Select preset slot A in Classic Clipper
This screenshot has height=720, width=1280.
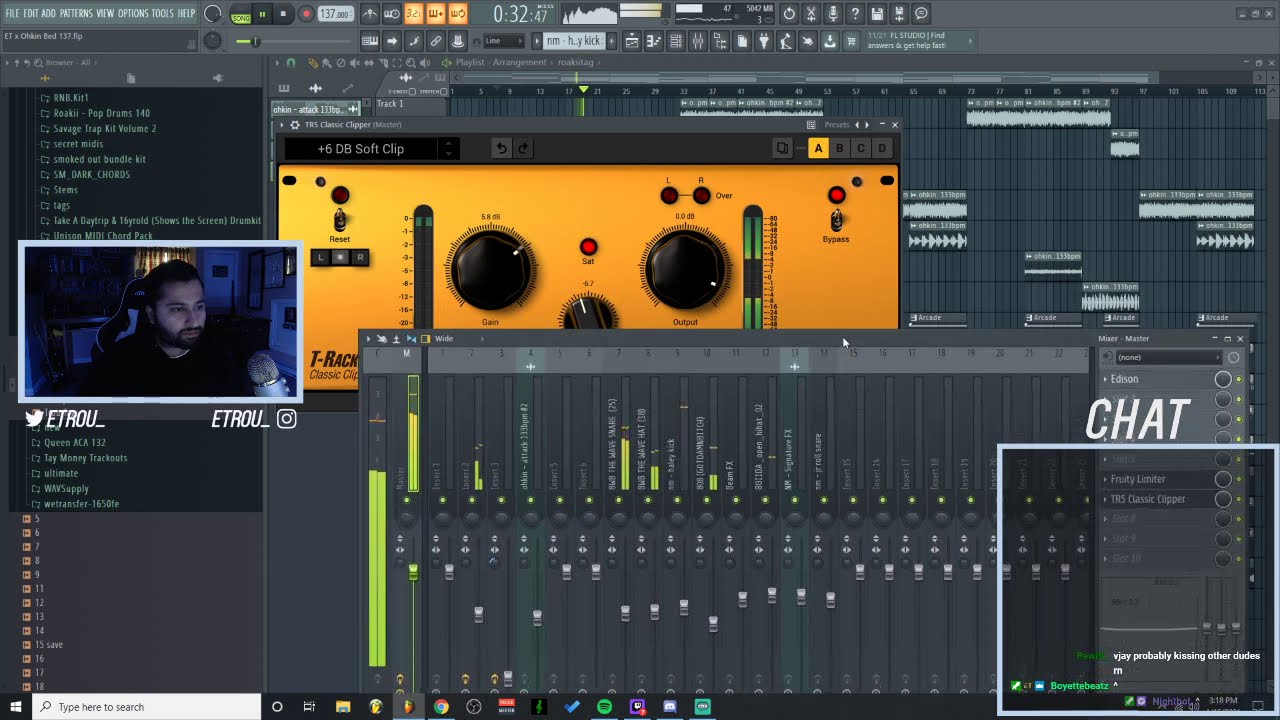pyautogui.click(x=818, y=149)
